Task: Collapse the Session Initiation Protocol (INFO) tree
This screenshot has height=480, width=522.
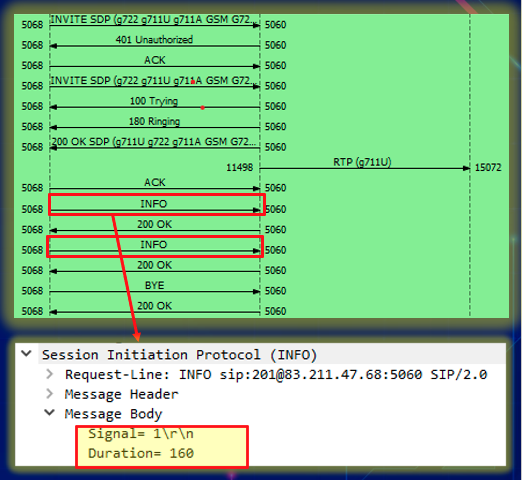Action: 26,353
